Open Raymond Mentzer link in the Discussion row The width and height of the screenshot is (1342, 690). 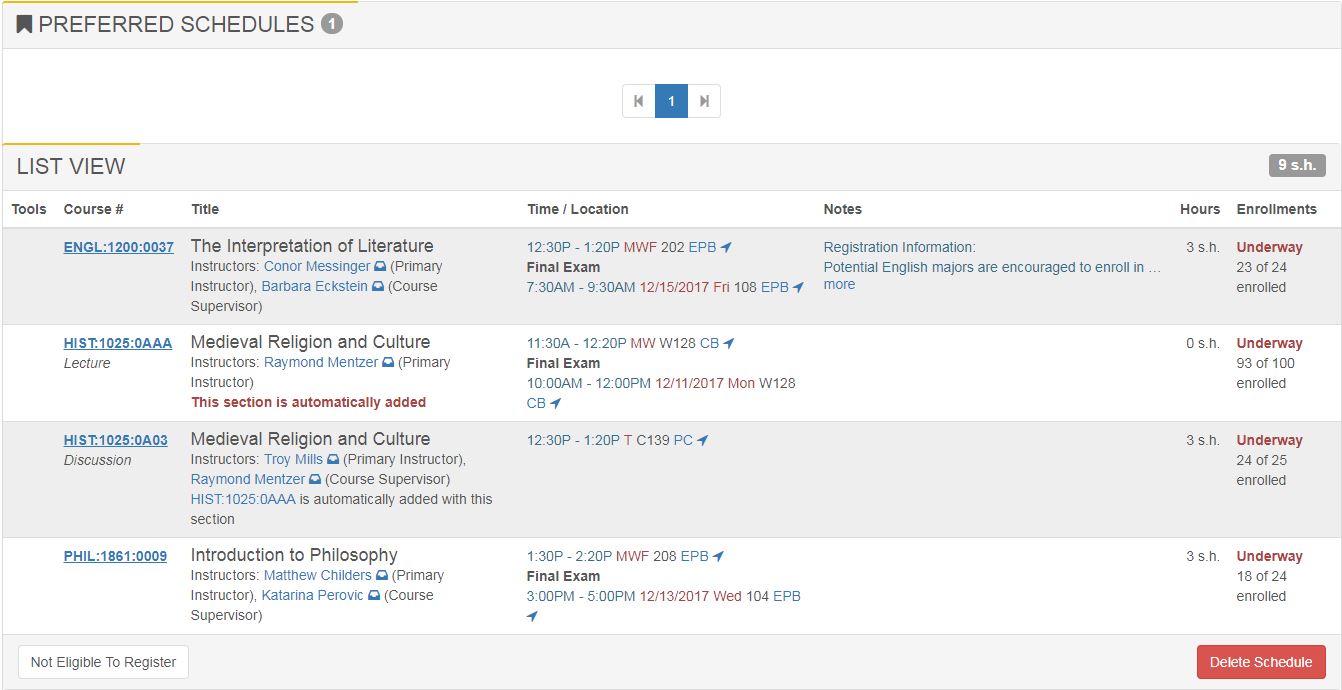pyautogui.click(x=248, y=480)
